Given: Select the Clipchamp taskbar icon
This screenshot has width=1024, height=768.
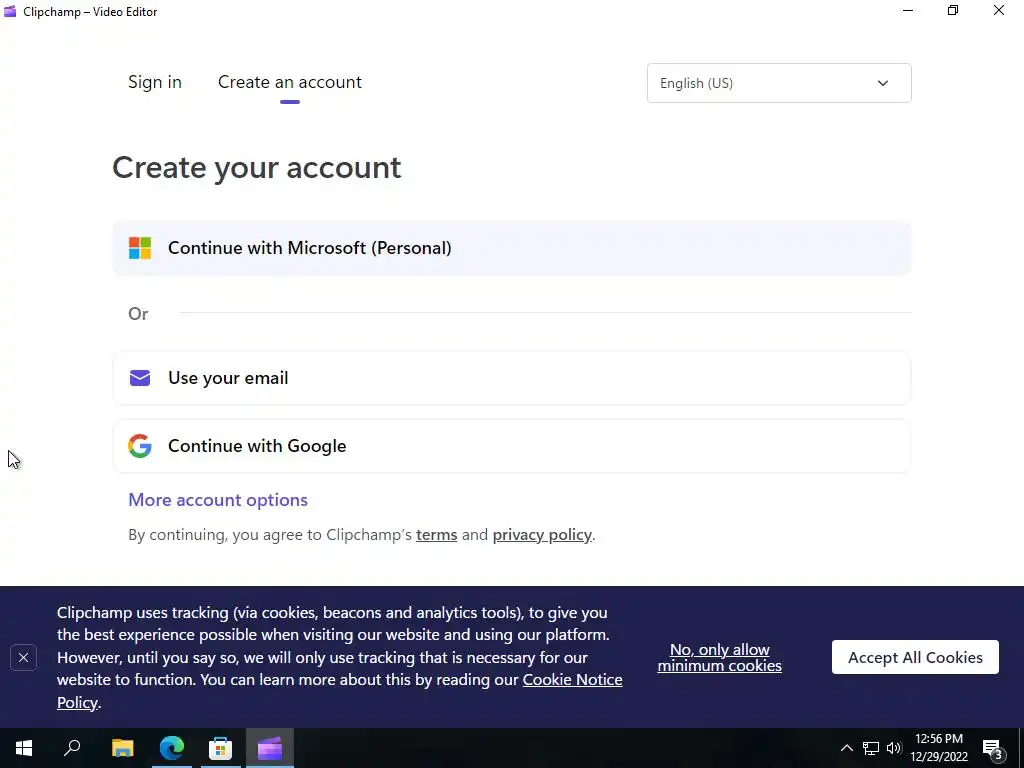Looking at the screenshot, I should [270, 748].
